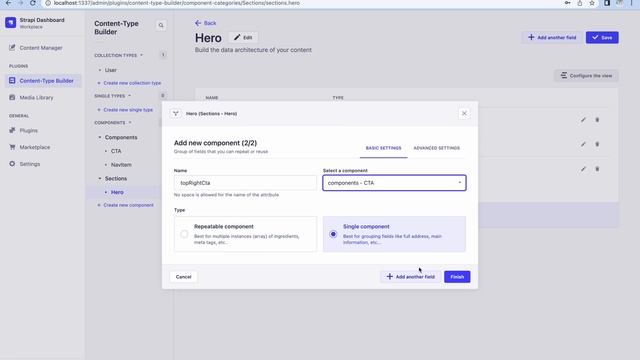The height and width of the screenshot is (360, 640).
Task: Select the CTA component
Action: (x=116, y=151)
